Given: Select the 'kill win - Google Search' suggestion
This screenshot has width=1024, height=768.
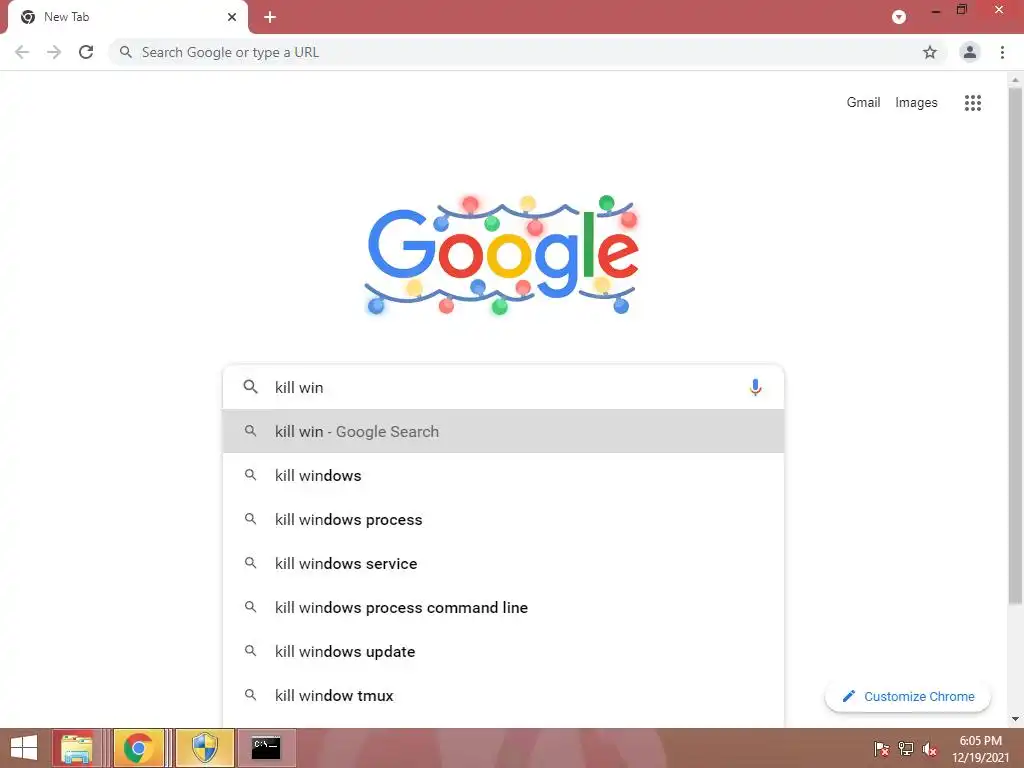Looking at the screenshot, I should [503, 432].
